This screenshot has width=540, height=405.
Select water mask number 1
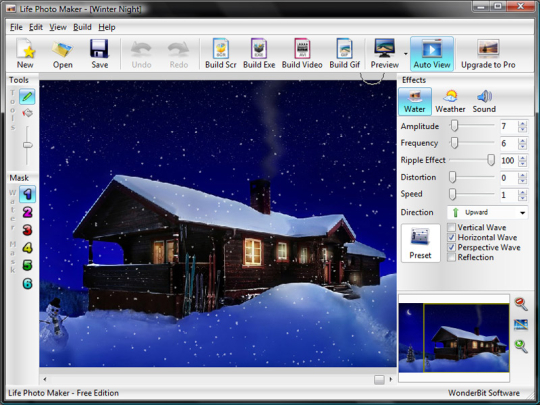click(x=27, y=194)
